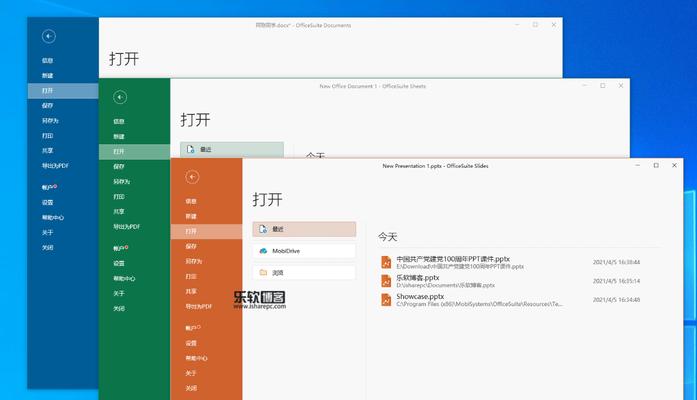Select 新建 in Slides orange sidebar
697x400 pixels.
[191, 216]
